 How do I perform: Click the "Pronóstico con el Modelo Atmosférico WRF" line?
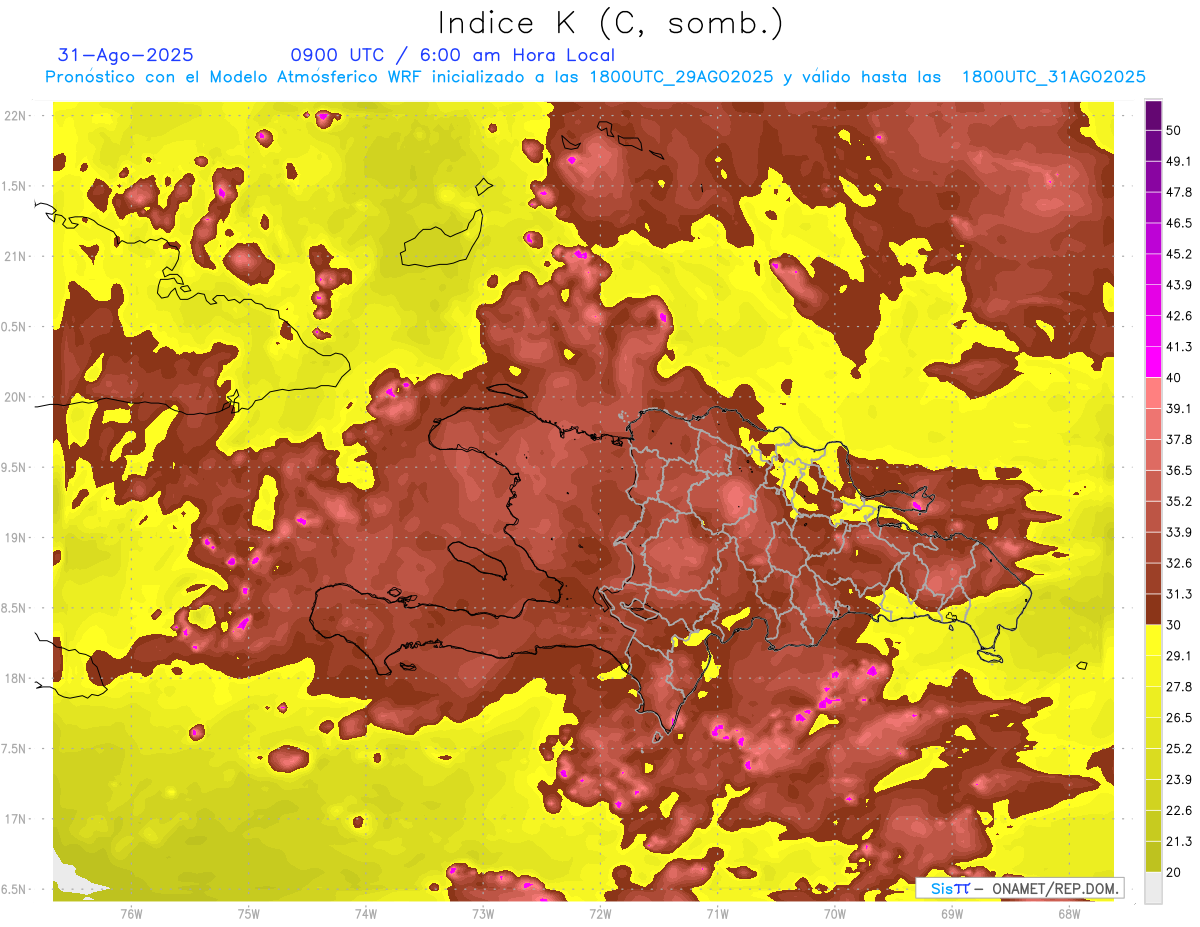[x=596, y=77]
